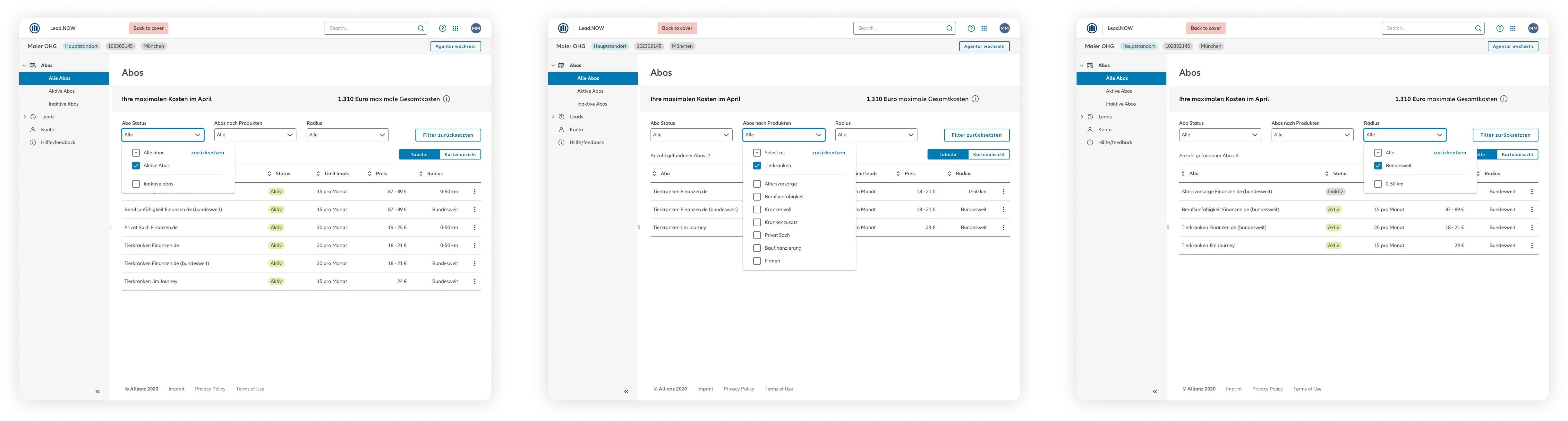Sort table by Limit leads column icon
The width and height of the screenshot is (1568, 421).
318,174
